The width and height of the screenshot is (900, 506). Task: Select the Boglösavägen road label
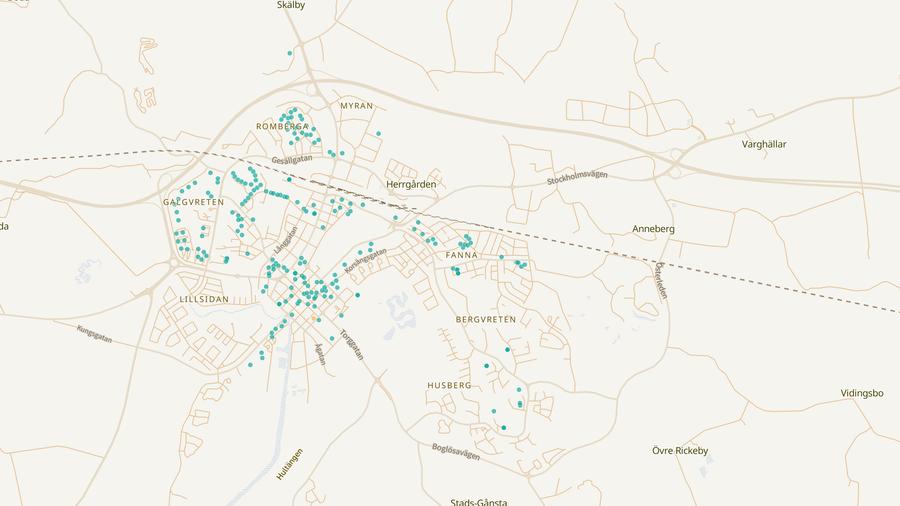click(x=456, y=451)
